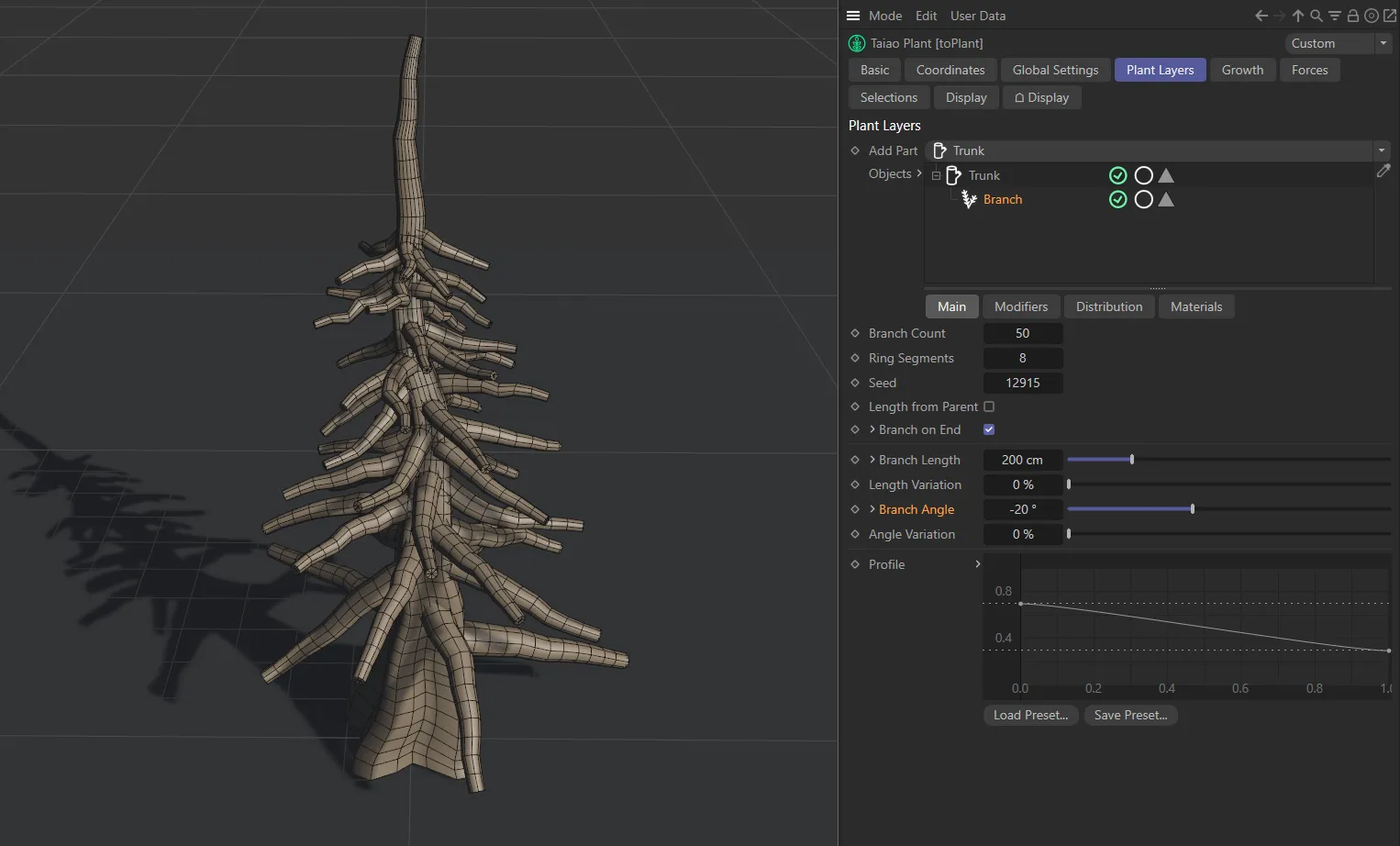1400x846 pixels.
Task: Toggle the green enable checkmark for Branch
Action: (1117, 199)
